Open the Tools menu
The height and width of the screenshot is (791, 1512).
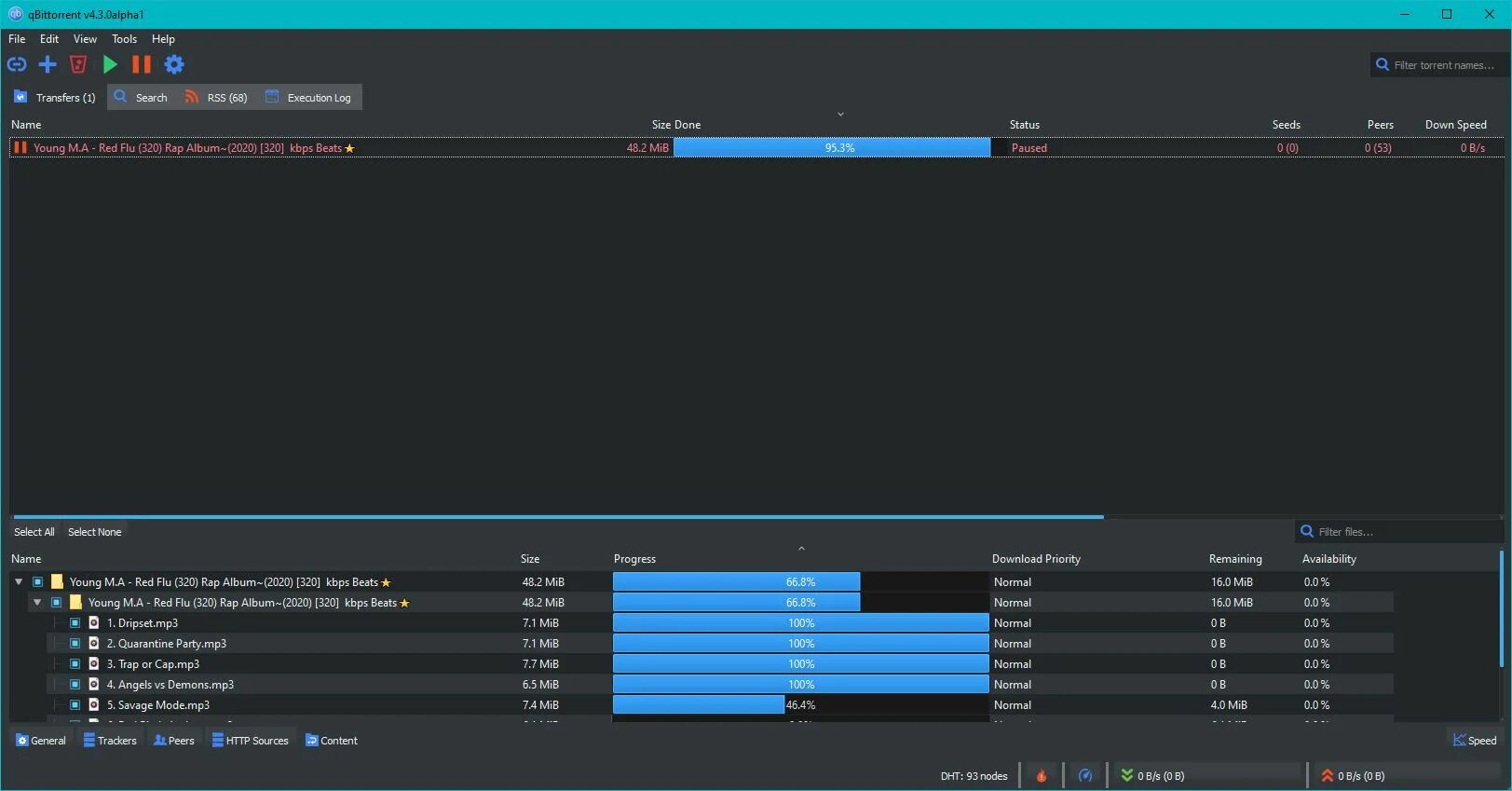(124, 39)
